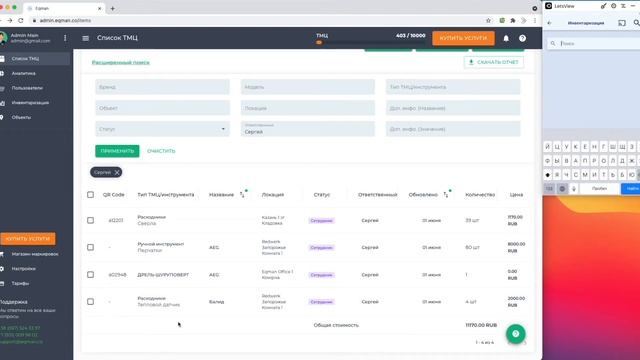Tap the shift key on the phone keyboard
This screenshot has height=360, width=640.
547,175
